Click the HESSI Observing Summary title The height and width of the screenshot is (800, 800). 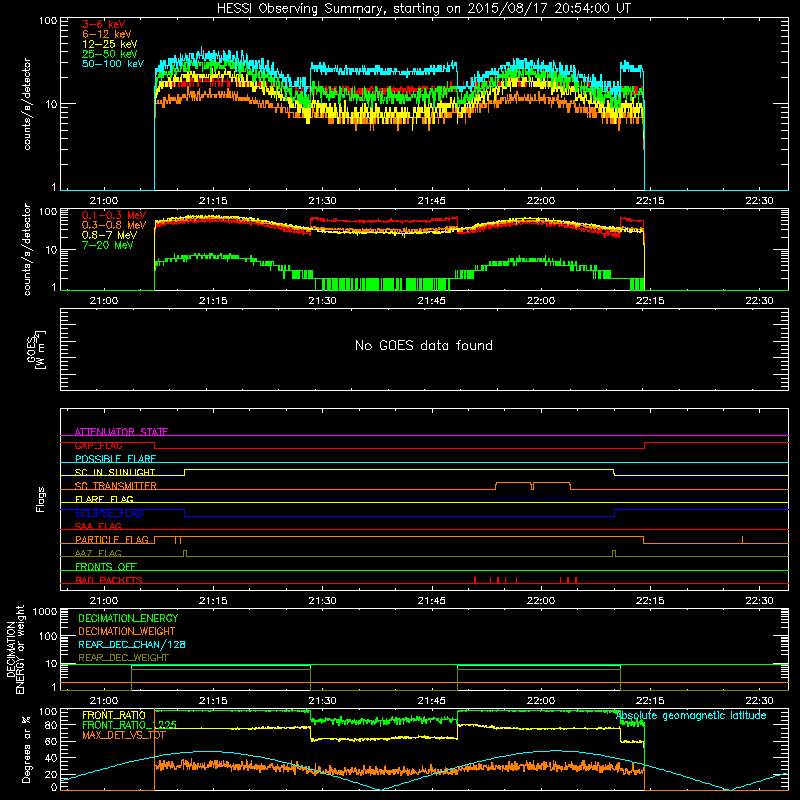coord(424,9)
